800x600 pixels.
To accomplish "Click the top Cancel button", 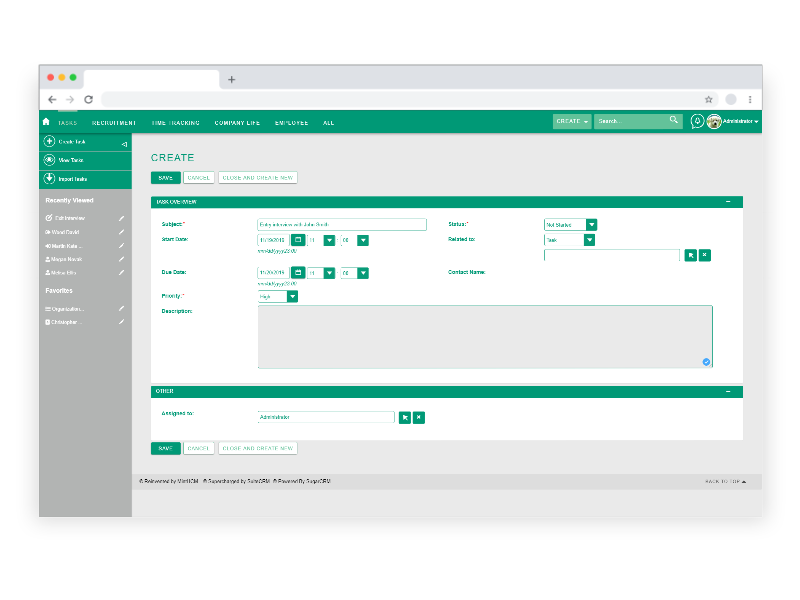I will pos(198,178).
